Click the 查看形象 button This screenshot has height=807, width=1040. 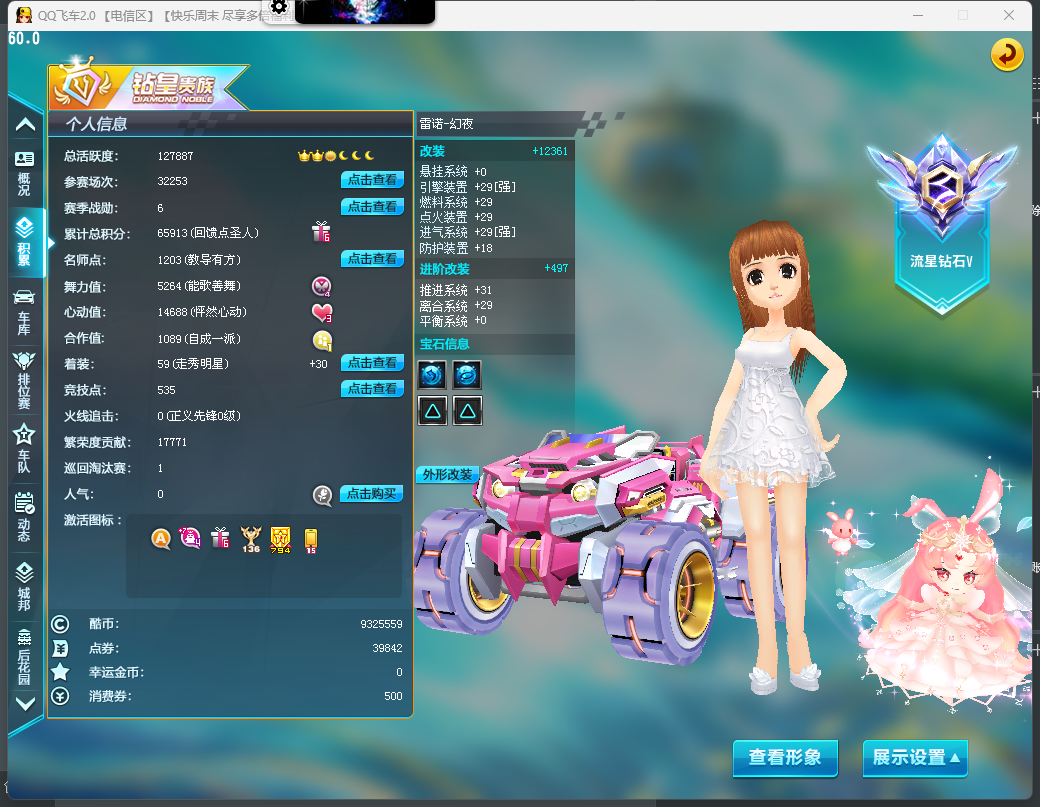785,757
